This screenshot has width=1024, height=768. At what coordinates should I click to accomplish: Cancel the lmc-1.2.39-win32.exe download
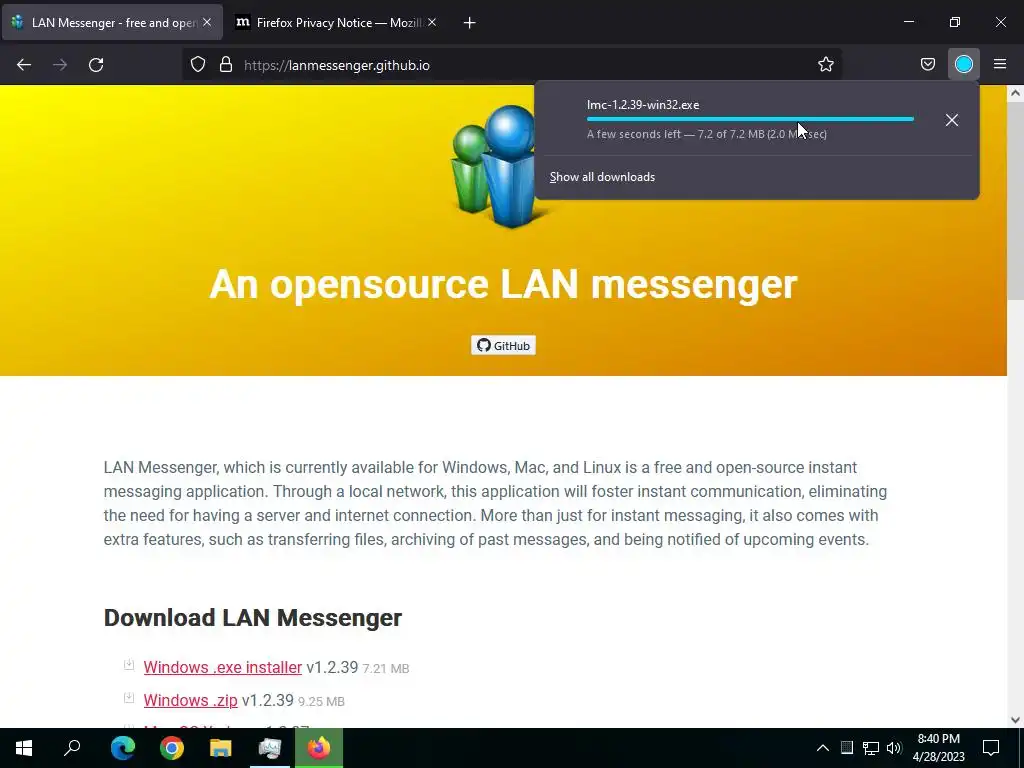[952, 120]
